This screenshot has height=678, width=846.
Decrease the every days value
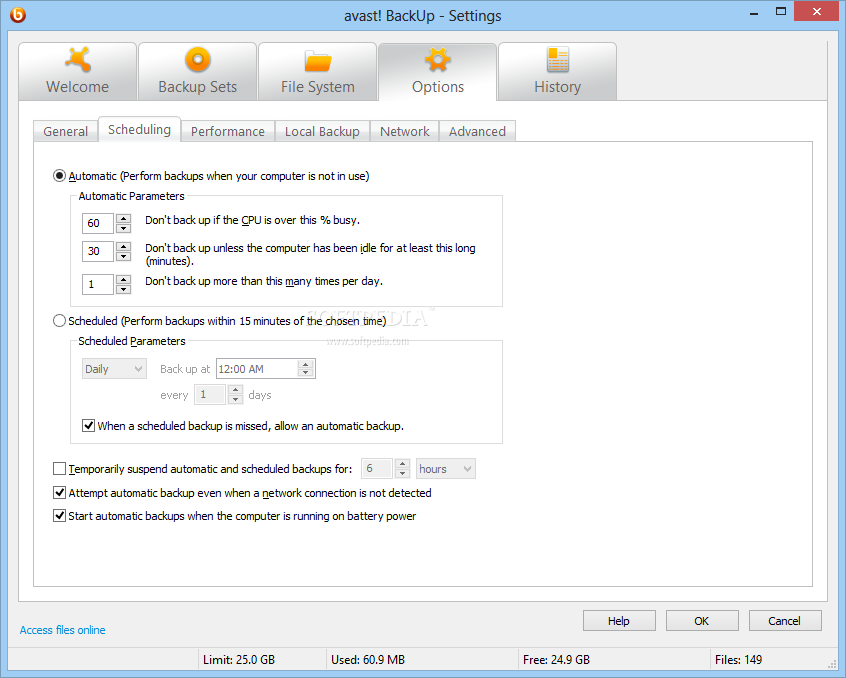point(235,399)
